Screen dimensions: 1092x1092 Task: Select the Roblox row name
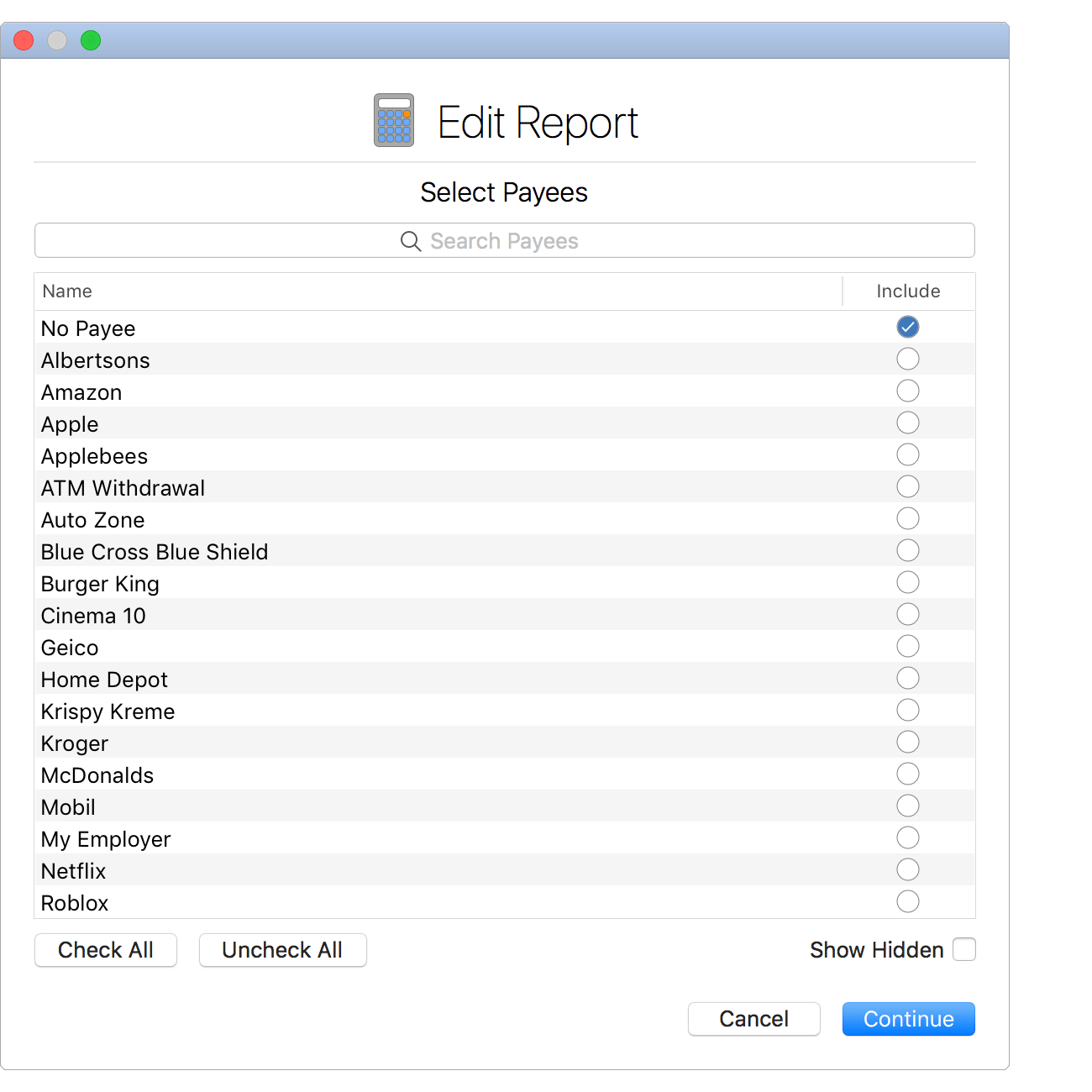point(75,903)
